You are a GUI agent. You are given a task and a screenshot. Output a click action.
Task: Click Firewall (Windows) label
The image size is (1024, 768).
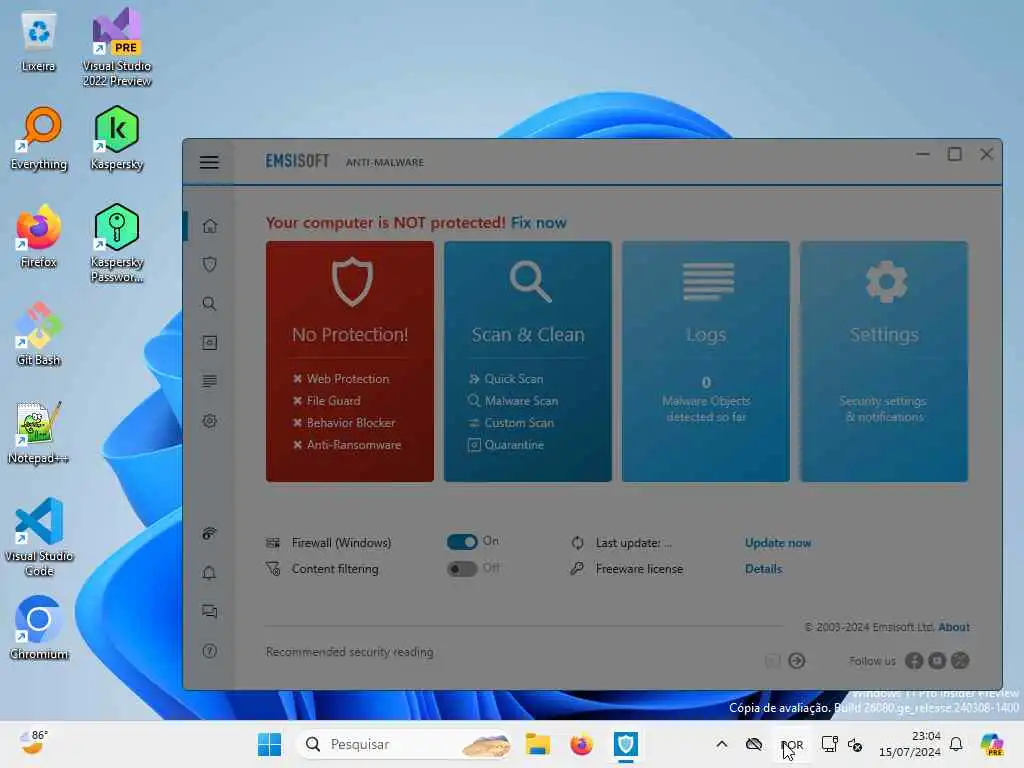point(341,543)
